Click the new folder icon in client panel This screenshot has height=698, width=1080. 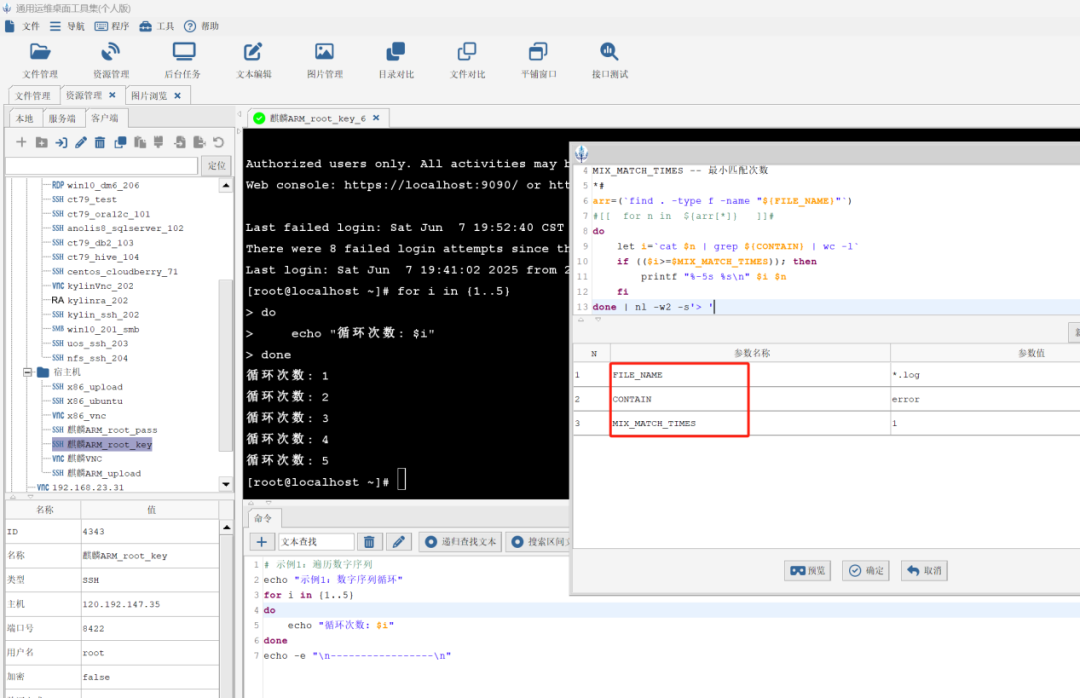(41, 142)
